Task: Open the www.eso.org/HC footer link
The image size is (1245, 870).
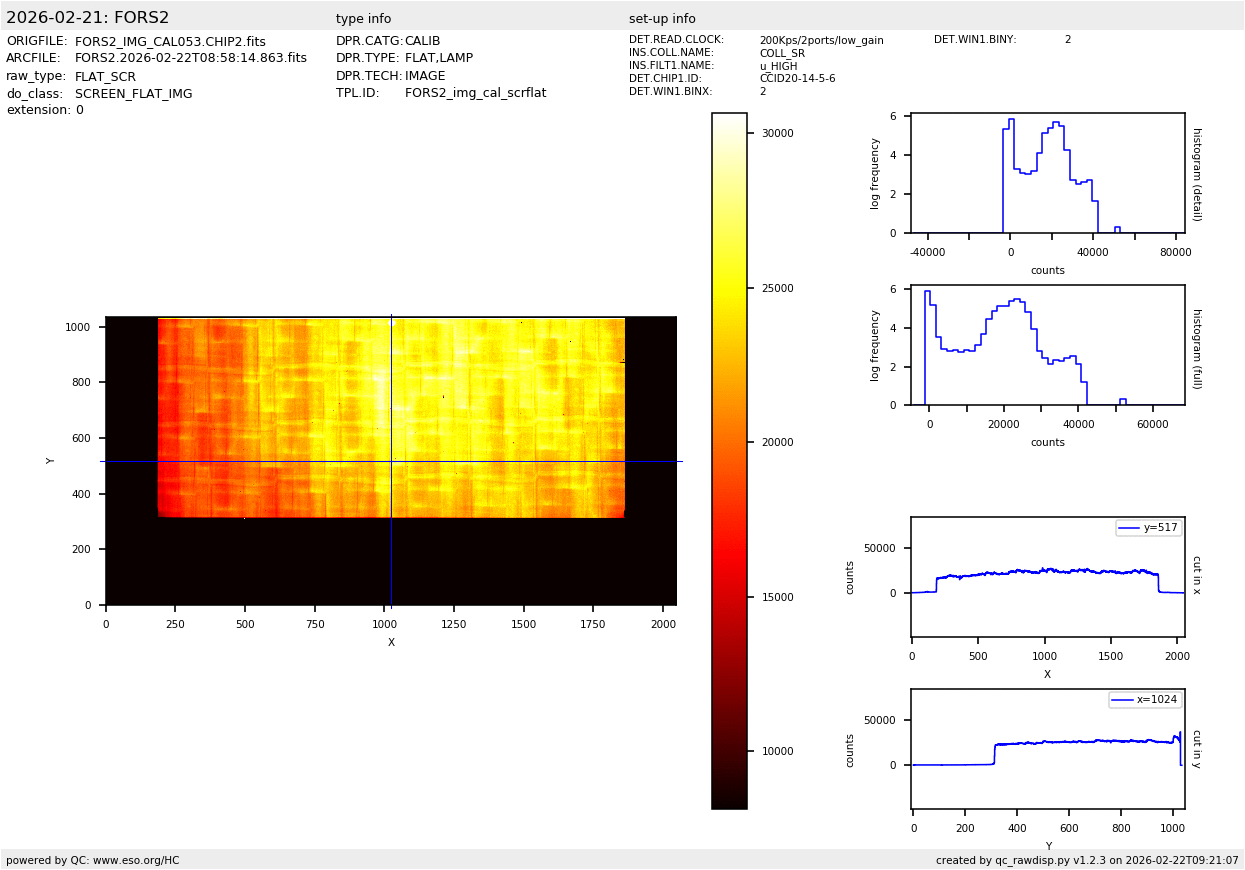Action: (132, 860)
